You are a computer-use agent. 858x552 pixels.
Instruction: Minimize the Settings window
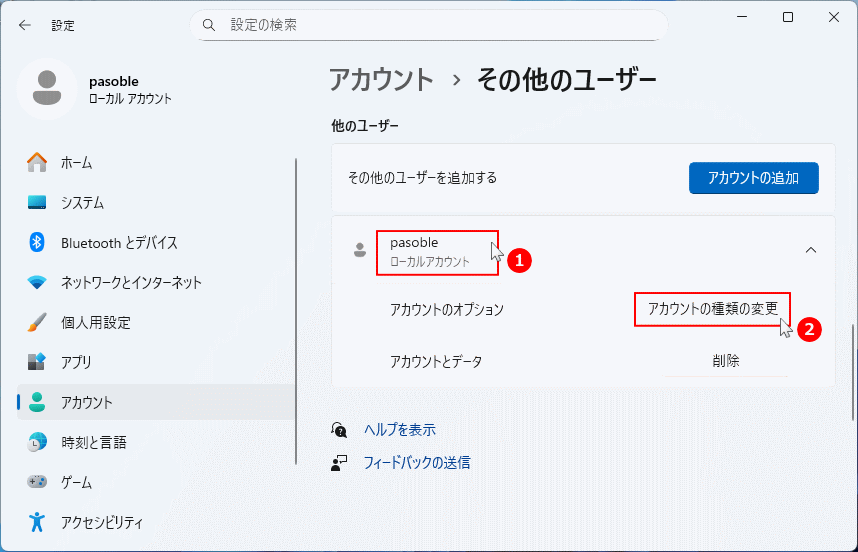[742, 17]
